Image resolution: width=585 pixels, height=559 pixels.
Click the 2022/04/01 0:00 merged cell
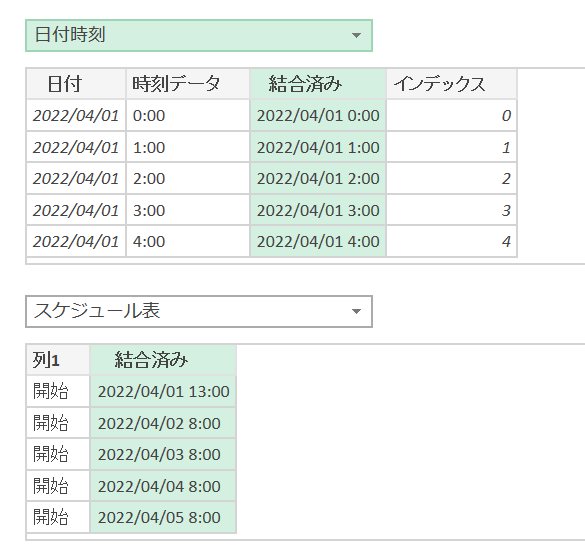[x=318, y=115]
